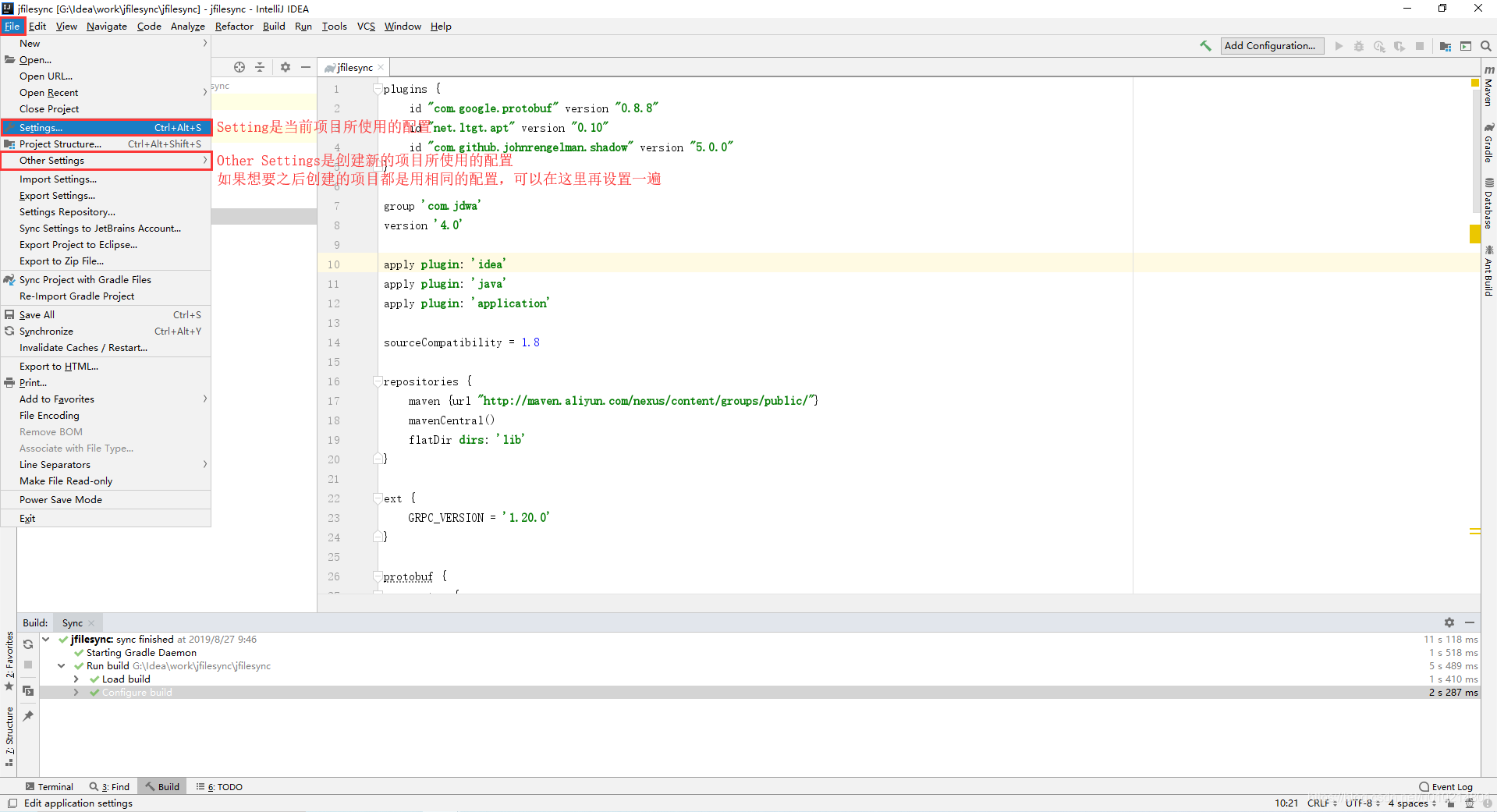
Task: Open the UTF-8 encoding dropdown
Action: [x=1363, y=803]
